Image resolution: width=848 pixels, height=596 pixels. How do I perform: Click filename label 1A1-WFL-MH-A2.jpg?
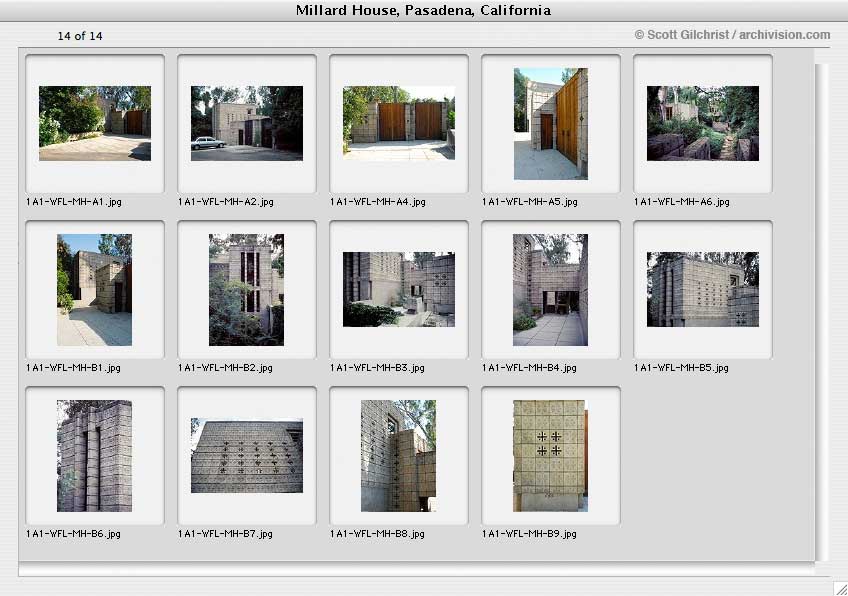[x=226, y=202]
